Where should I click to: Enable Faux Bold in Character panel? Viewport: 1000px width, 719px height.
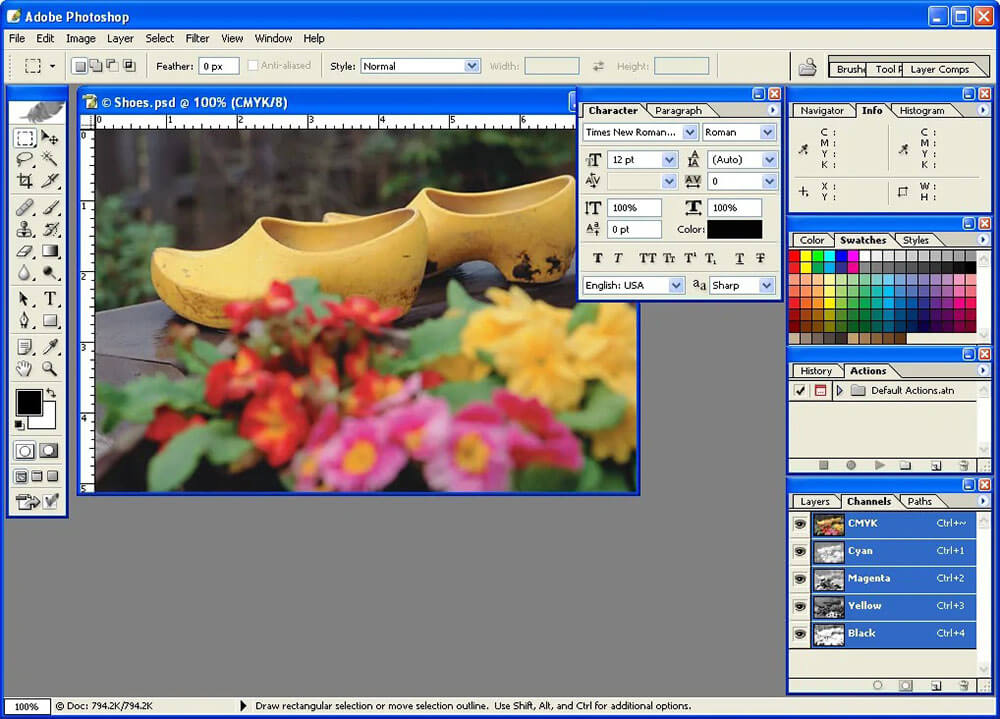(x=598, y=258)
